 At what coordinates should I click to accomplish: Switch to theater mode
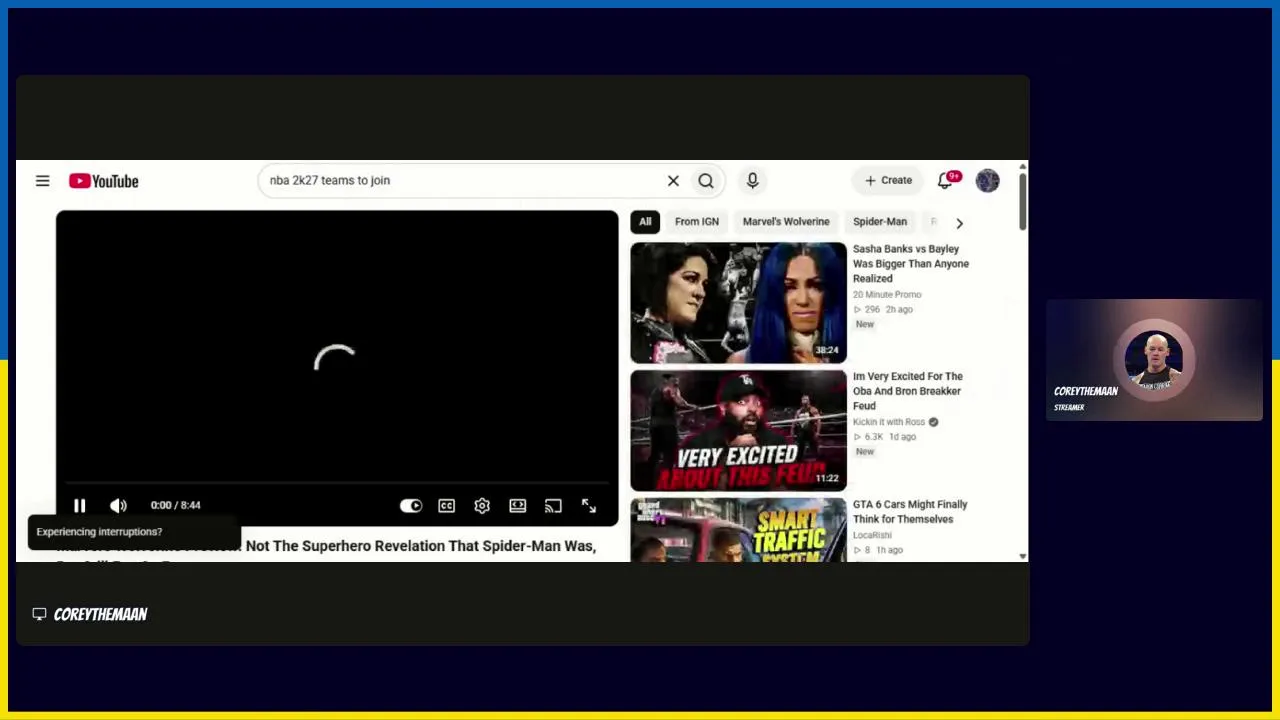click(x=517, y=505)
